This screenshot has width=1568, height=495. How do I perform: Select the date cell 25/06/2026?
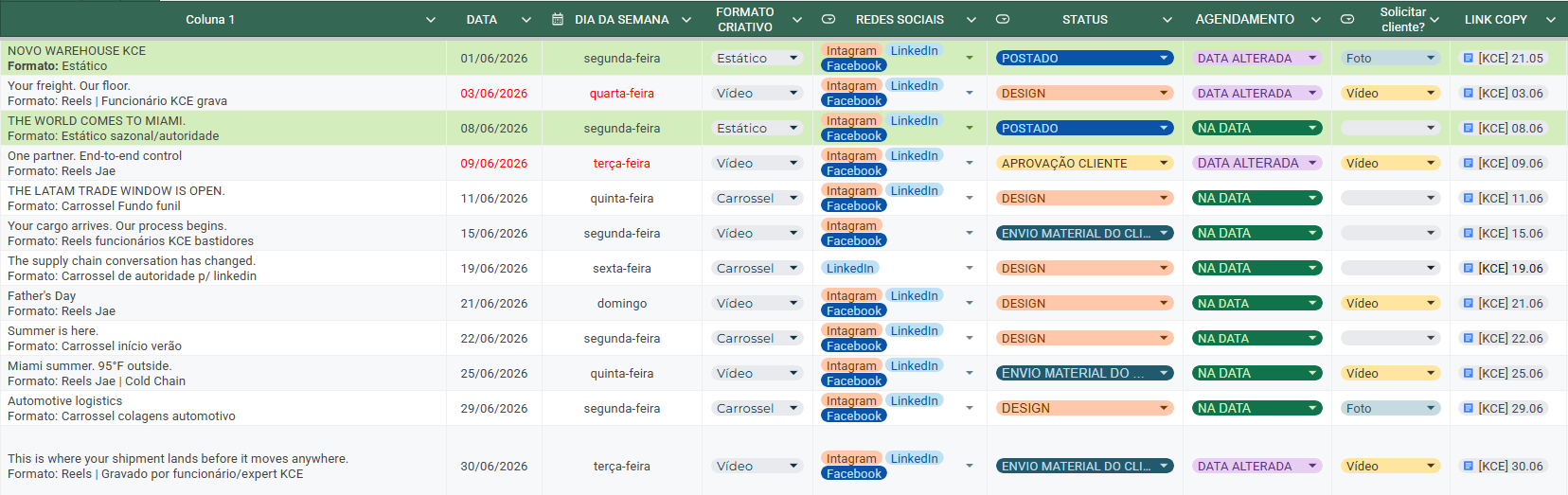[x=494, y=373]
